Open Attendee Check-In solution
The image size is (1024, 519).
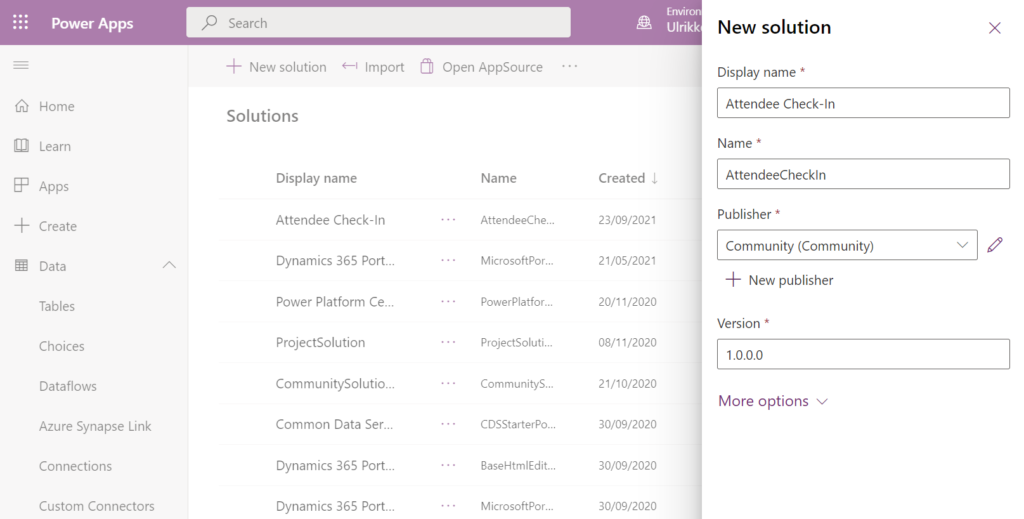click(330, 220)
